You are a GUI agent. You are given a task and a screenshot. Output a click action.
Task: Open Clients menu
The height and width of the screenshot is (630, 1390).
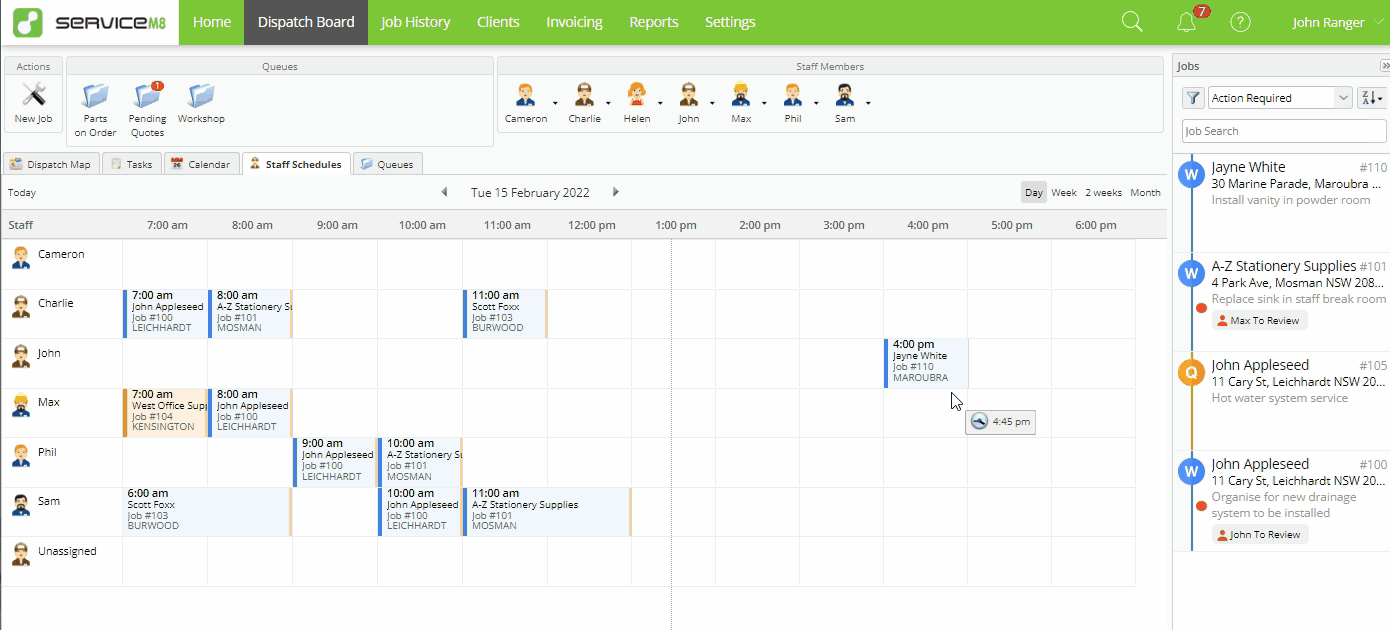[x=498, y=22]
